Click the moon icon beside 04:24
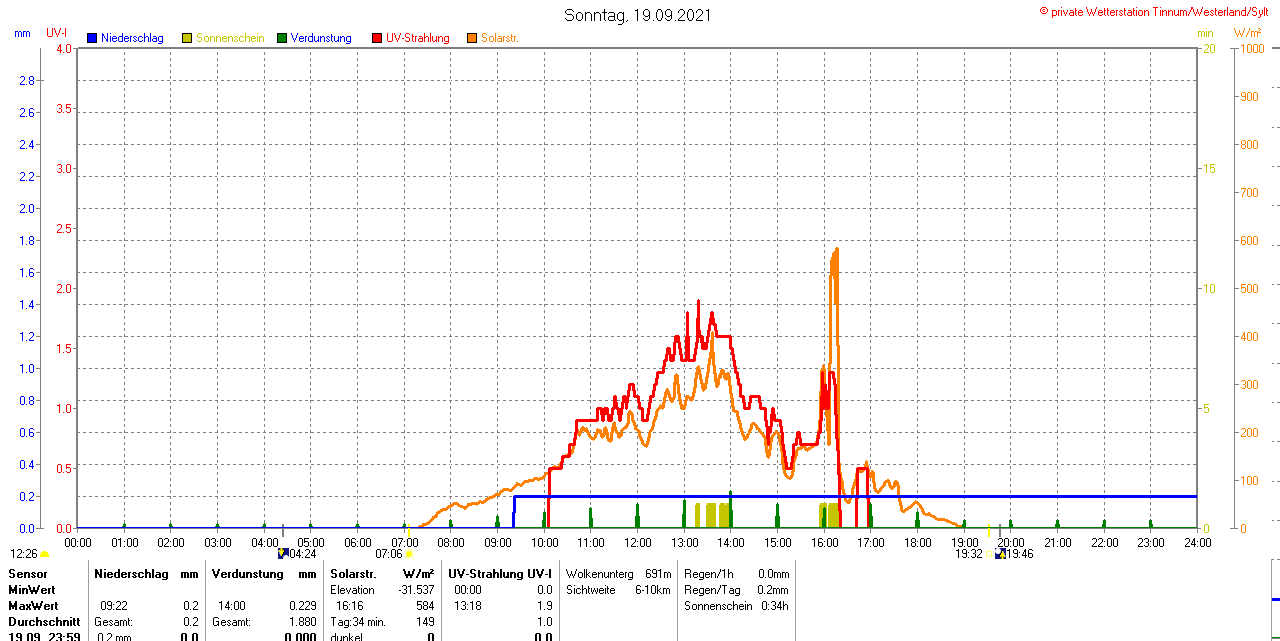The image size is (1280, 641). click(283, 553)
